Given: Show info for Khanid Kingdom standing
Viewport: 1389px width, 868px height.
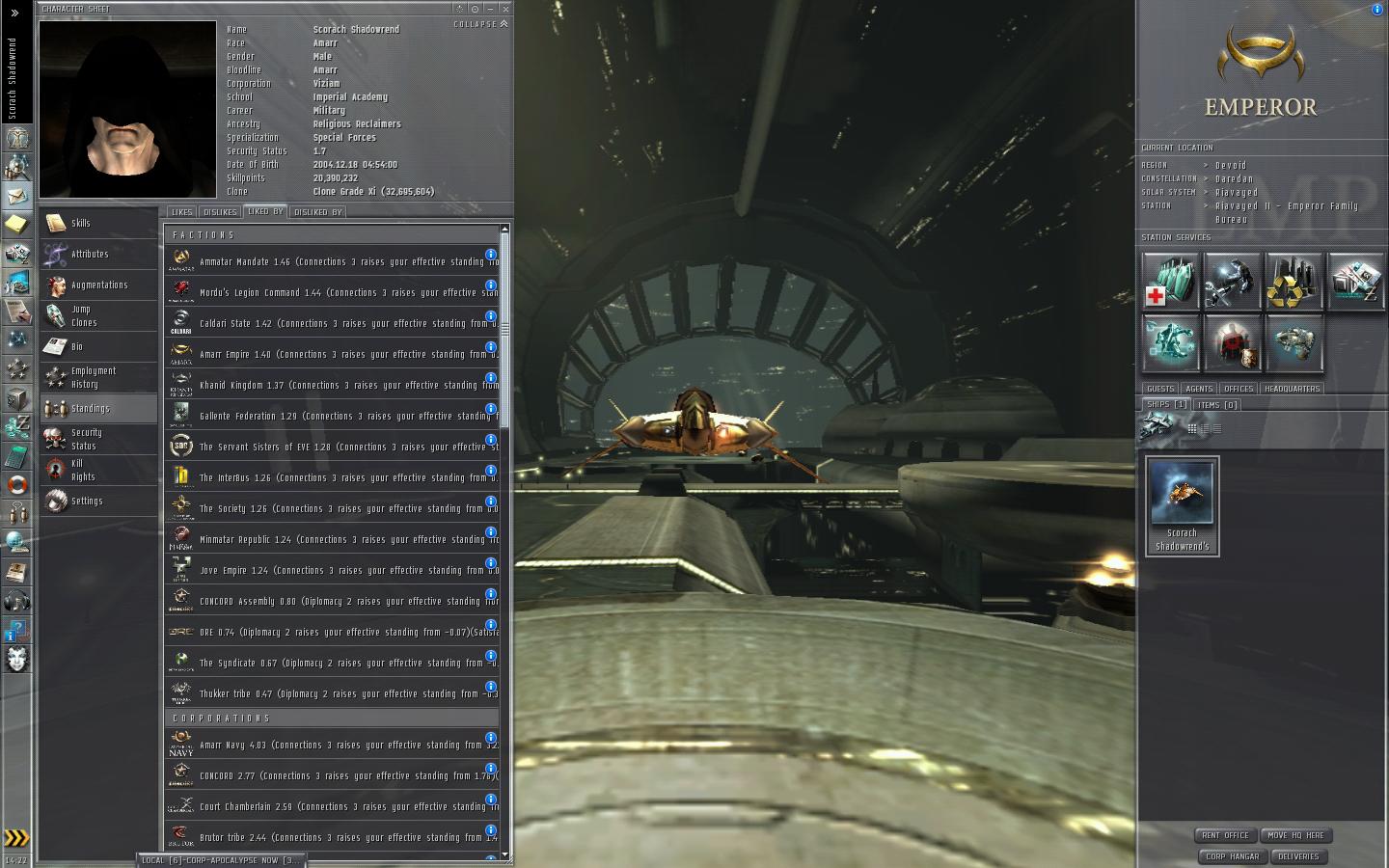Looking at the screenshot, I should click(x=491, y=378).
